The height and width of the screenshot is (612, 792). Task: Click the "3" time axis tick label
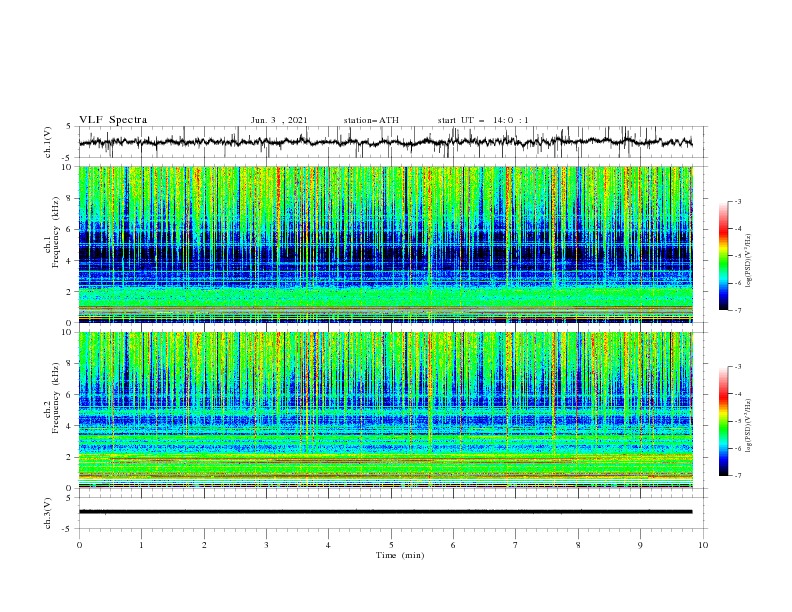pyautogui.click(x=267, y=545)
